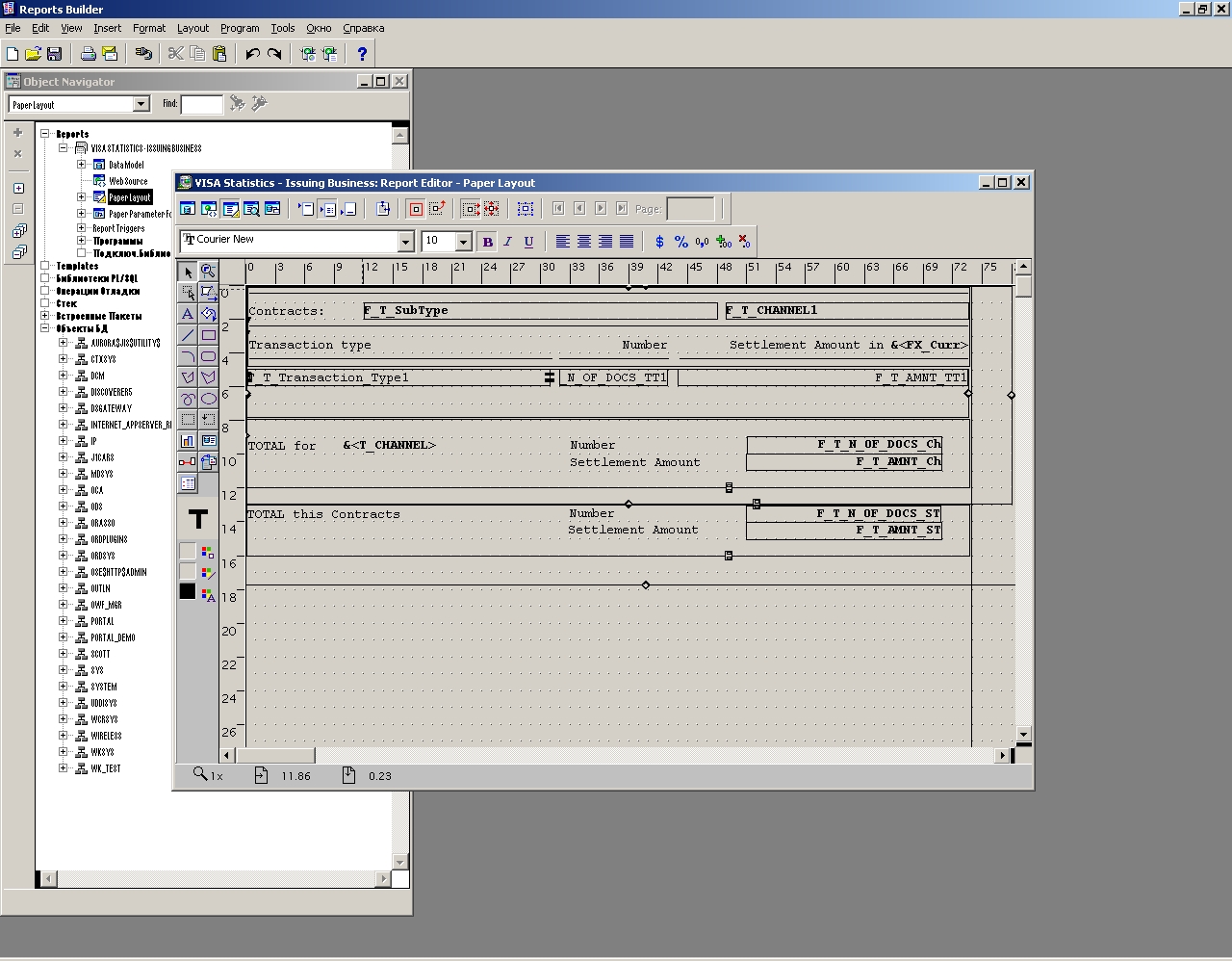
Task: Toggle Italic formatting button
Action: [x=507, y=242]
